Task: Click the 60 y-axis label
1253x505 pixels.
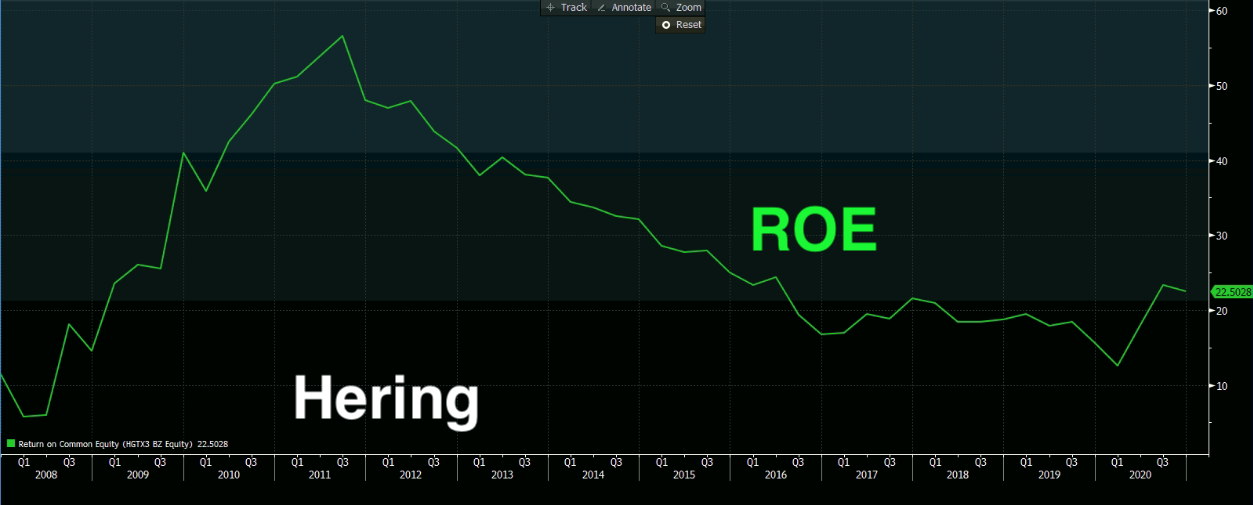Action: point(1222,11)
